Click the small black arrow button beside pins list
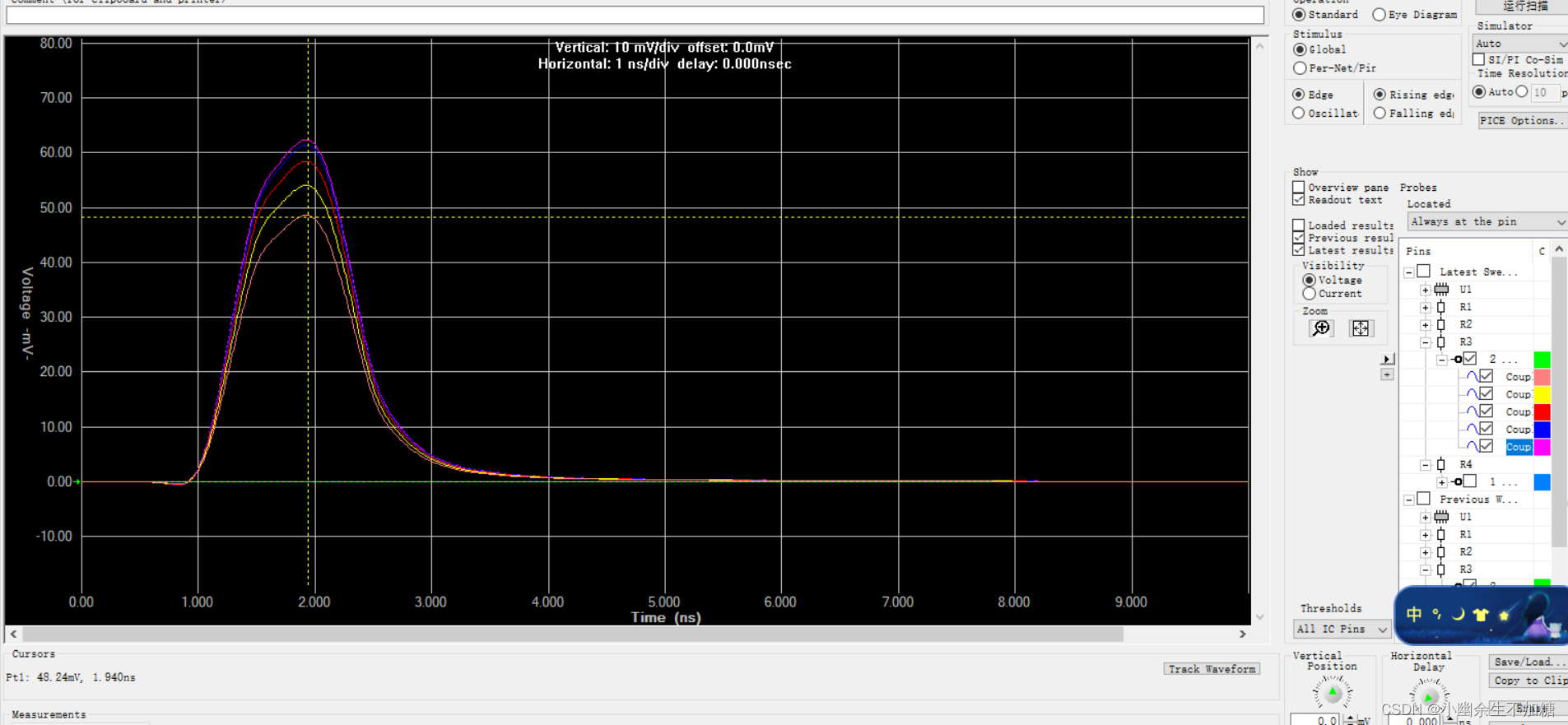 point(1387,359)
